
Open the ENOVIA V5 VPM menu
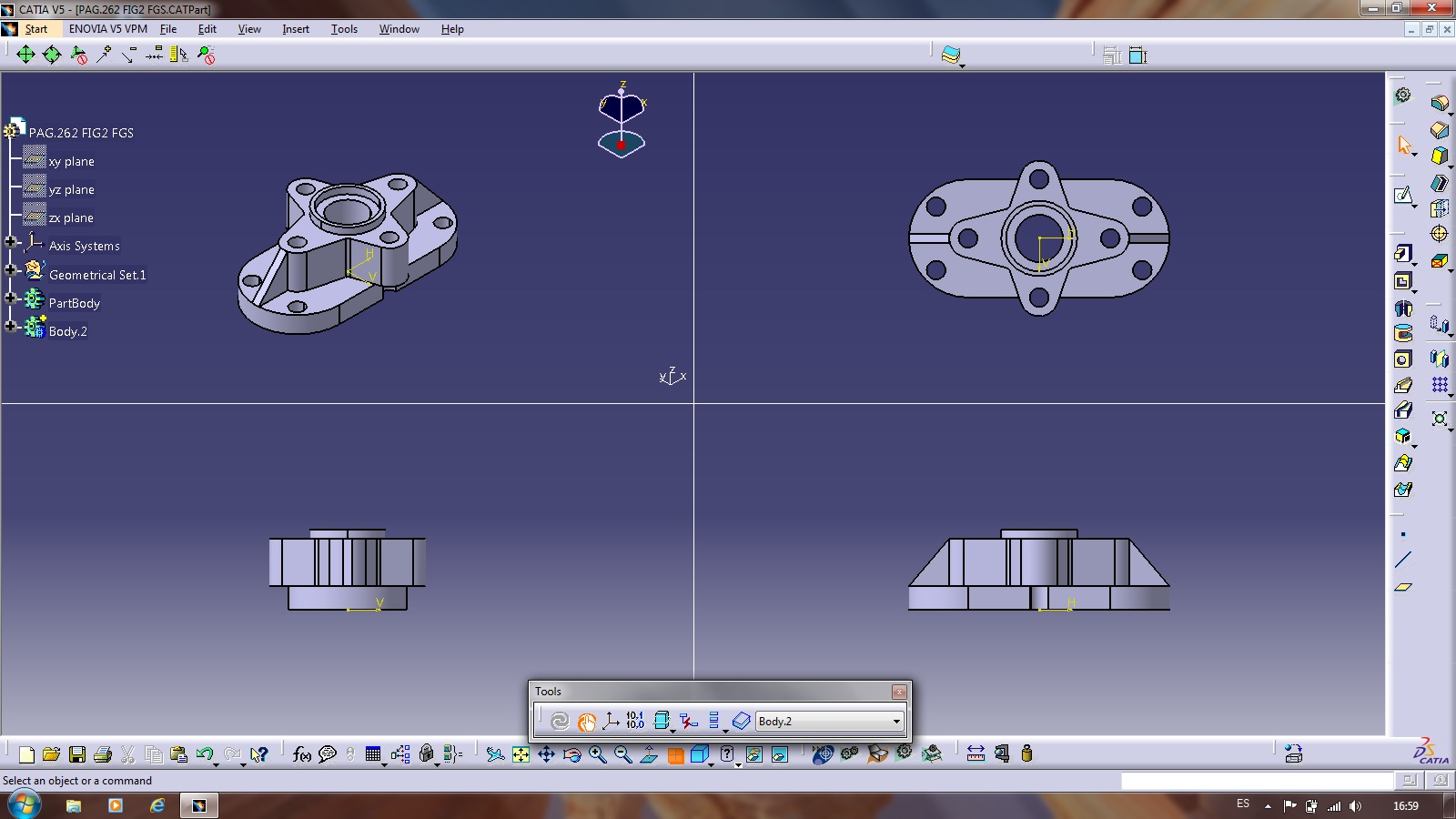click(x=107, y=29)
